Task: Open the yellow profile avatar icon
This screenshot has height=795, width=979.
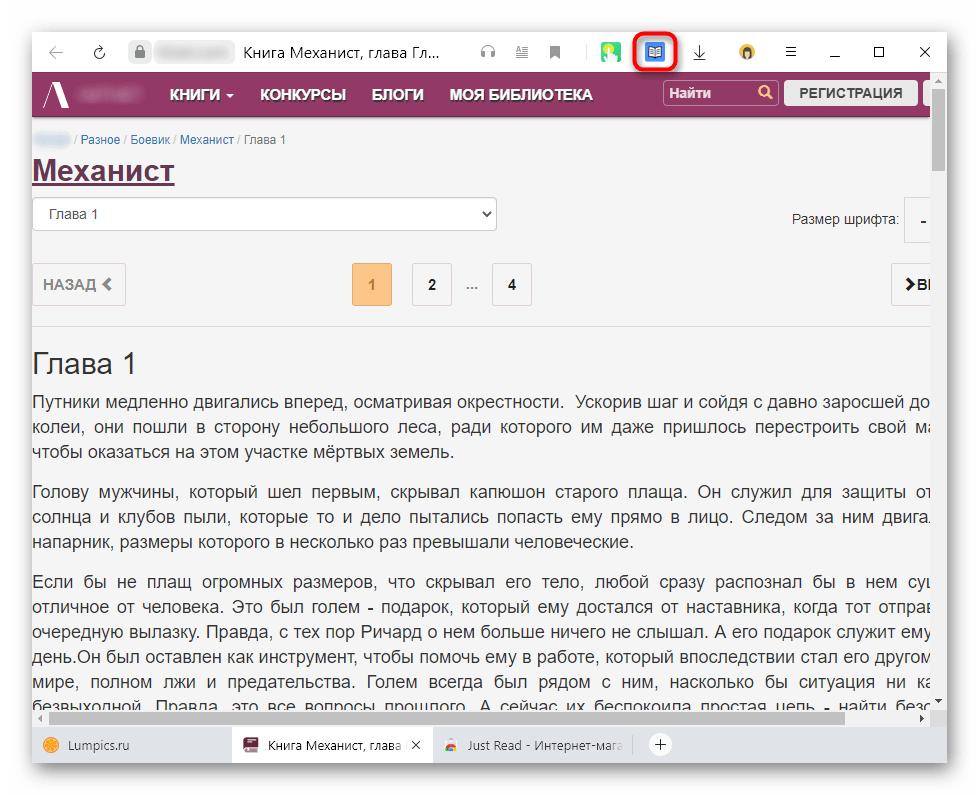Action: coord(747,52)
